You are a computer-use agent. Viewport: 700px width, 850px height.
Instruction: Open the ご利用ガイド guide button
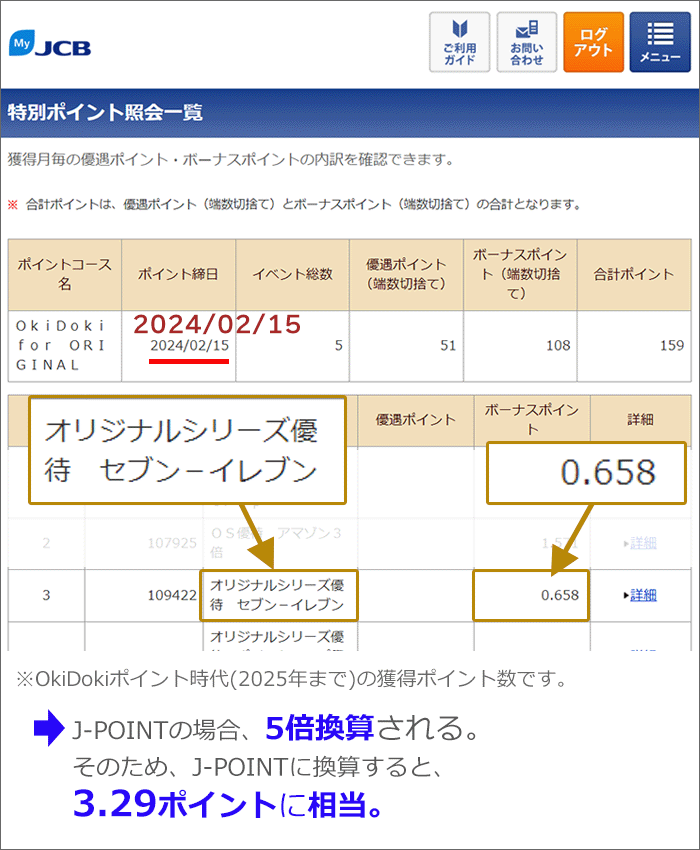(x=460, y=42)
